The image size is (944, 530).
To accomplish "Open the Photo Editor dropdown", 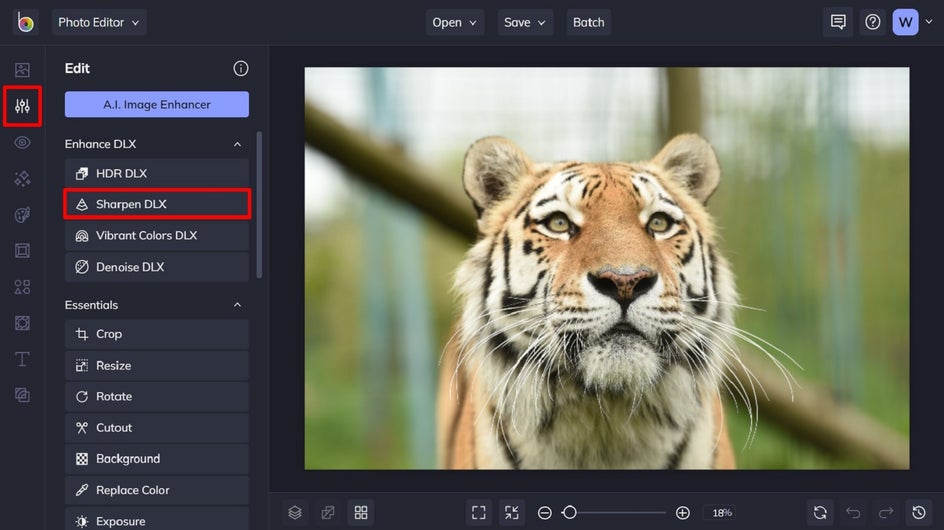I will click(x=99, y=22).
